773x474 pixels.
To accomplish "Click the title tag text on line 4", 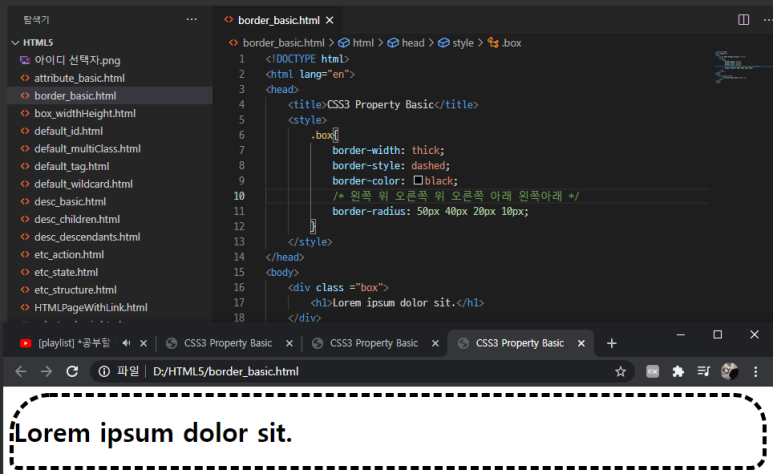I will coord(383,105).
